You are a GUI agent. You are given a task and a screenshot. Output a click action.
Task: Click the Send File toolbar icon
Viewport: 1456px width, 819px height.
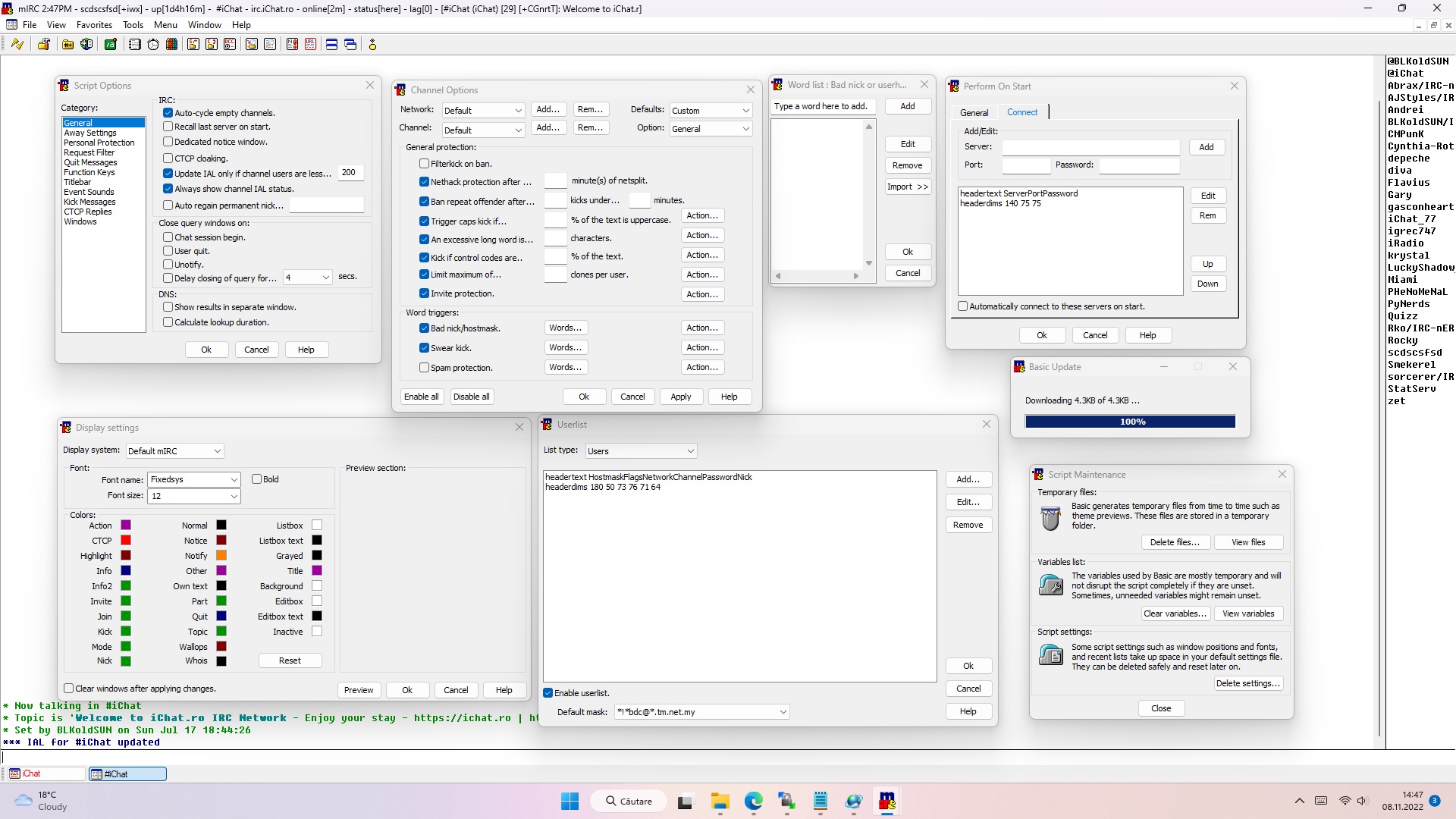coord(193,45)
